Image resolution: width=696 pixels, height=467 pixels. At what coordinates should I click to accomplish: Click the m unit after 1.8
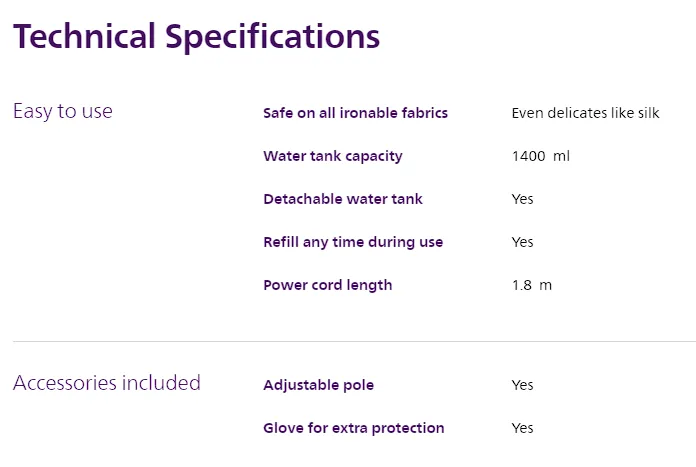point(546,285)
